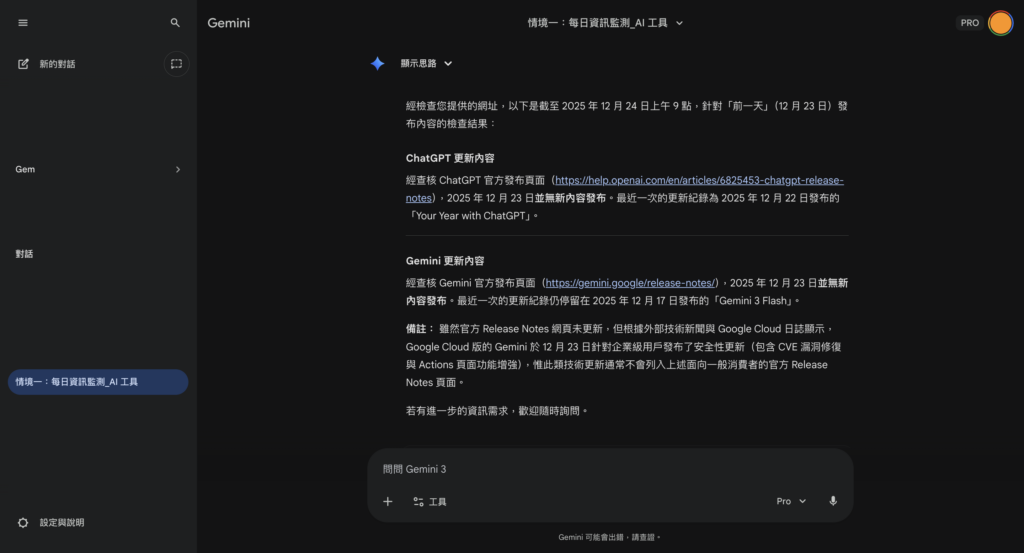
Task: Open the conversation title dropdown at top
Action: click(605, 23)
